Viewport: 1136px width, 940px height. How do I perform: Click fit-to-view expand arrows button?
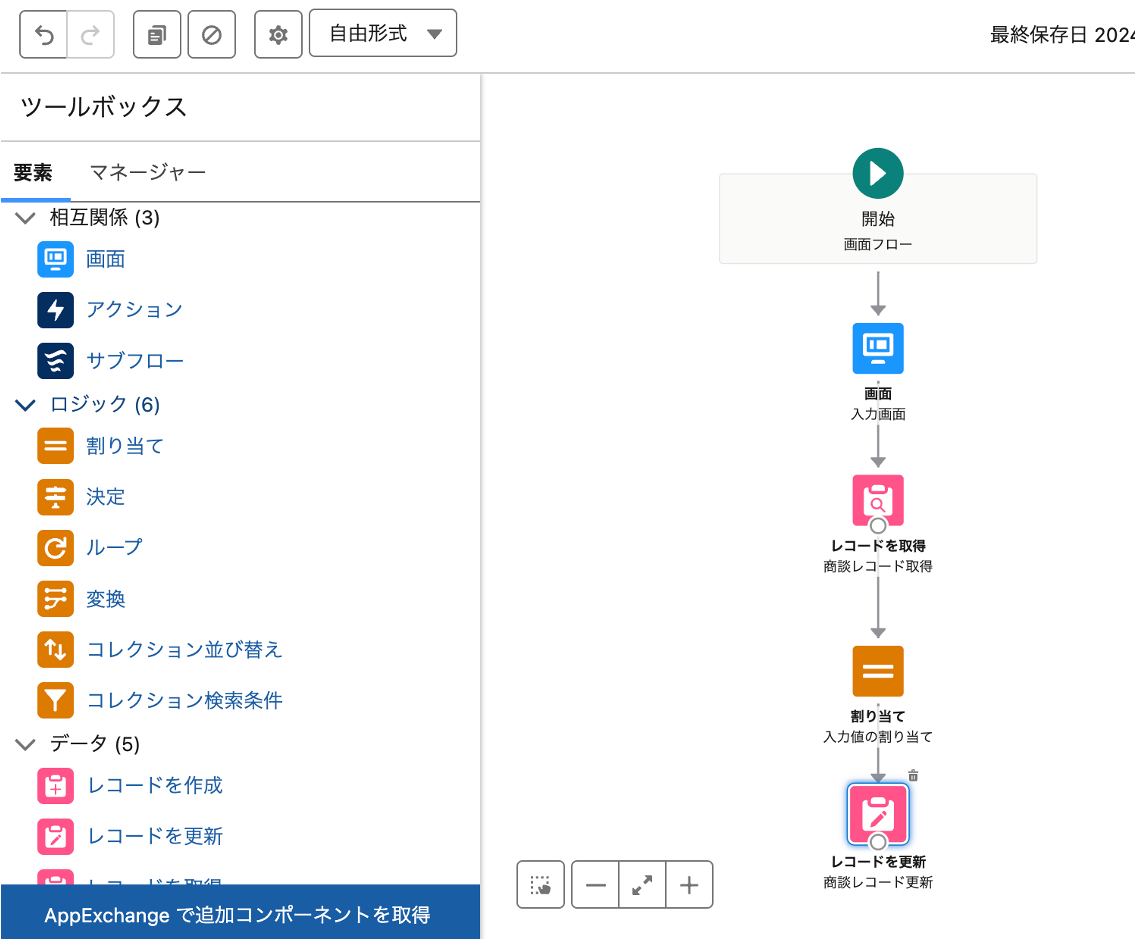(x=642, y=885)
